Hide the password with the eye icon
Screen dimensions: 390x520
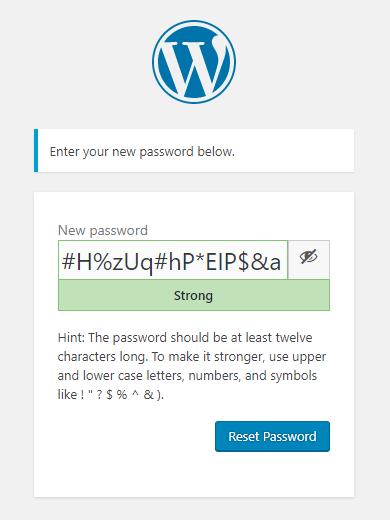pos(309,260)
